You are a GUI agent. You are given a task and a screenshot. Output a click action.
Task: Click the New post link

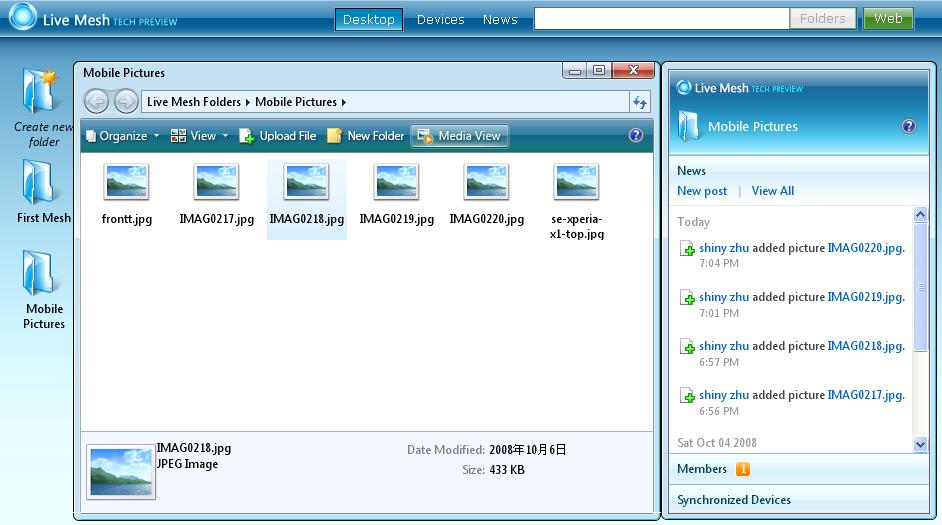tap(702, 191)
